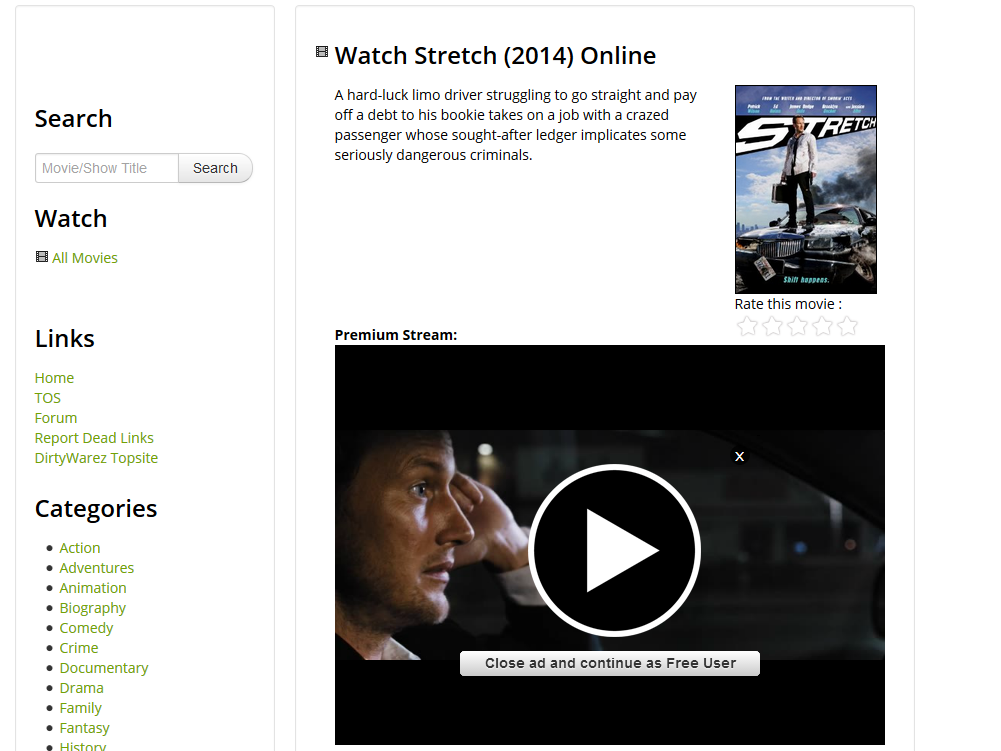Go to the Home link
This screenshot has height=751, width=1001.
click(54, 377)
